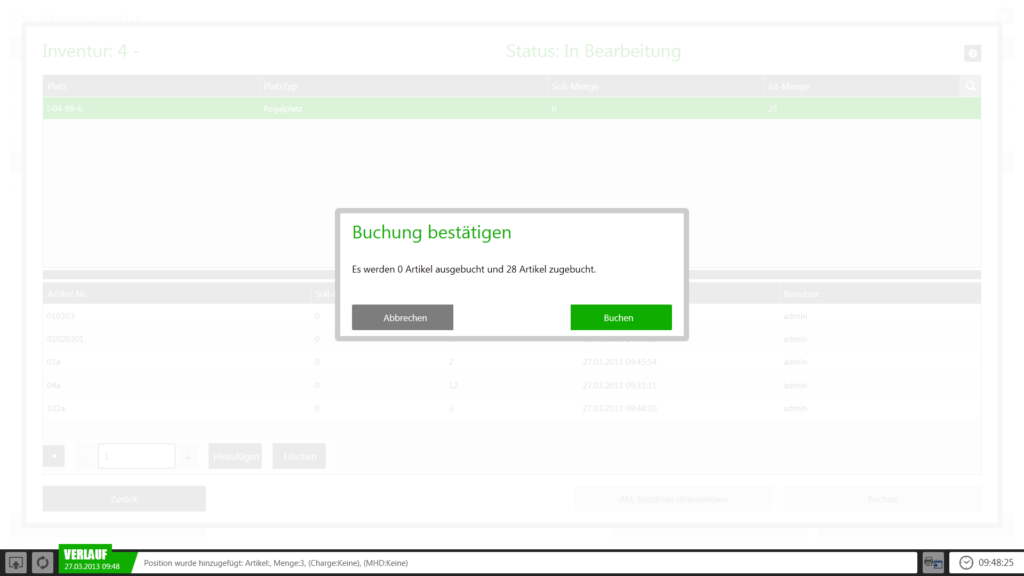Cancel the booking with Abbrechen
This screenshot has width=1024, height=576.
402,317
